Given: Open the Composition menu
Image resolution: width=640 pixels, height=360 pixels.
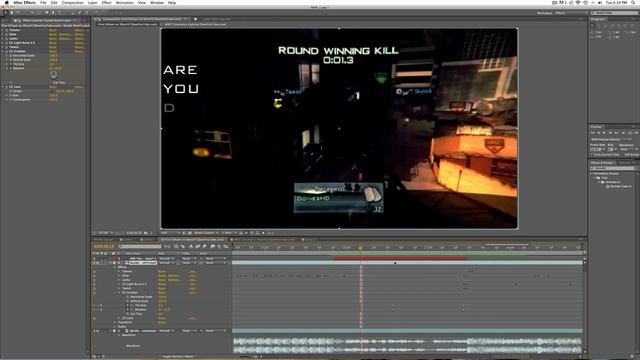Looking at the screenshot, I should 73,2.
